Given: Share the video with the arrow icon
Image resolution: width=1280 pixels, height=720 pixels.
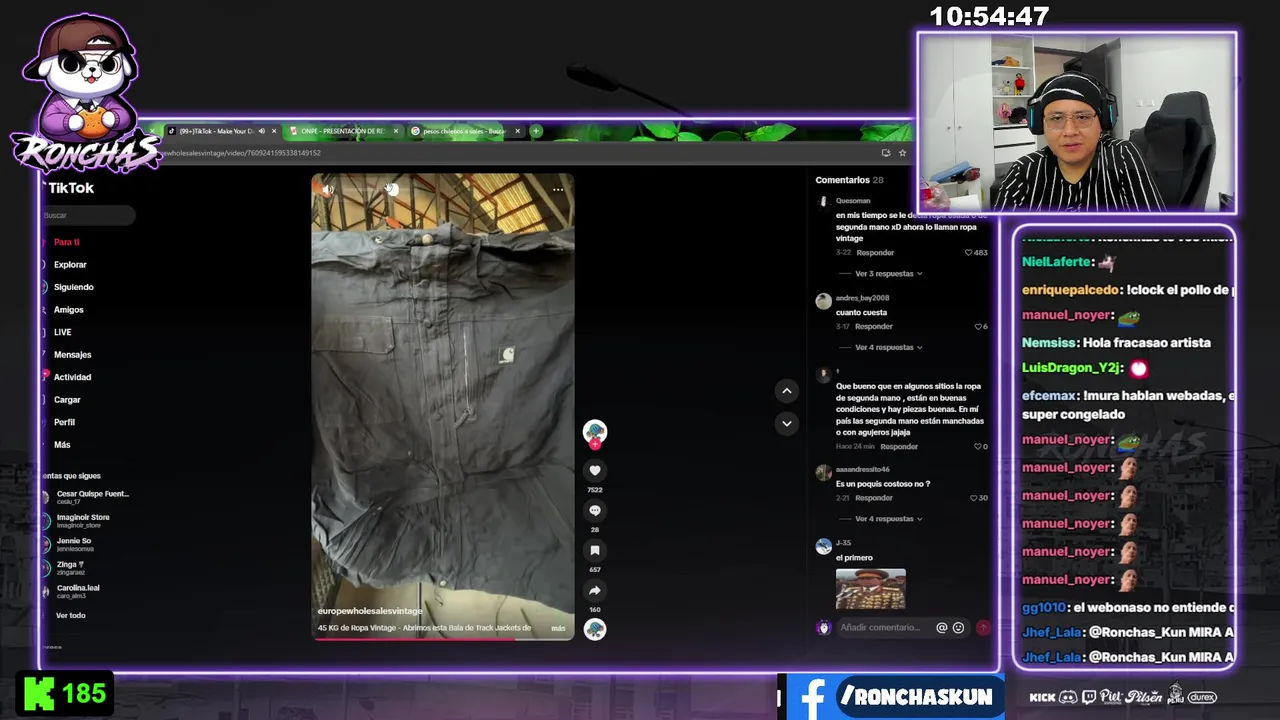Looking at the screenshot, I should [595, 590].
